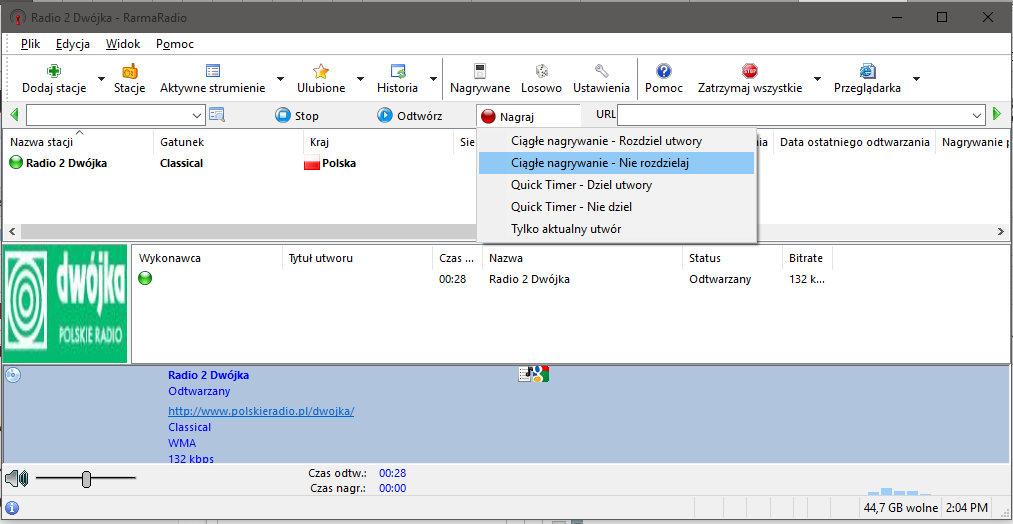Sort by Kraj column header
1013x524 pixels.
tap(379, 141)
